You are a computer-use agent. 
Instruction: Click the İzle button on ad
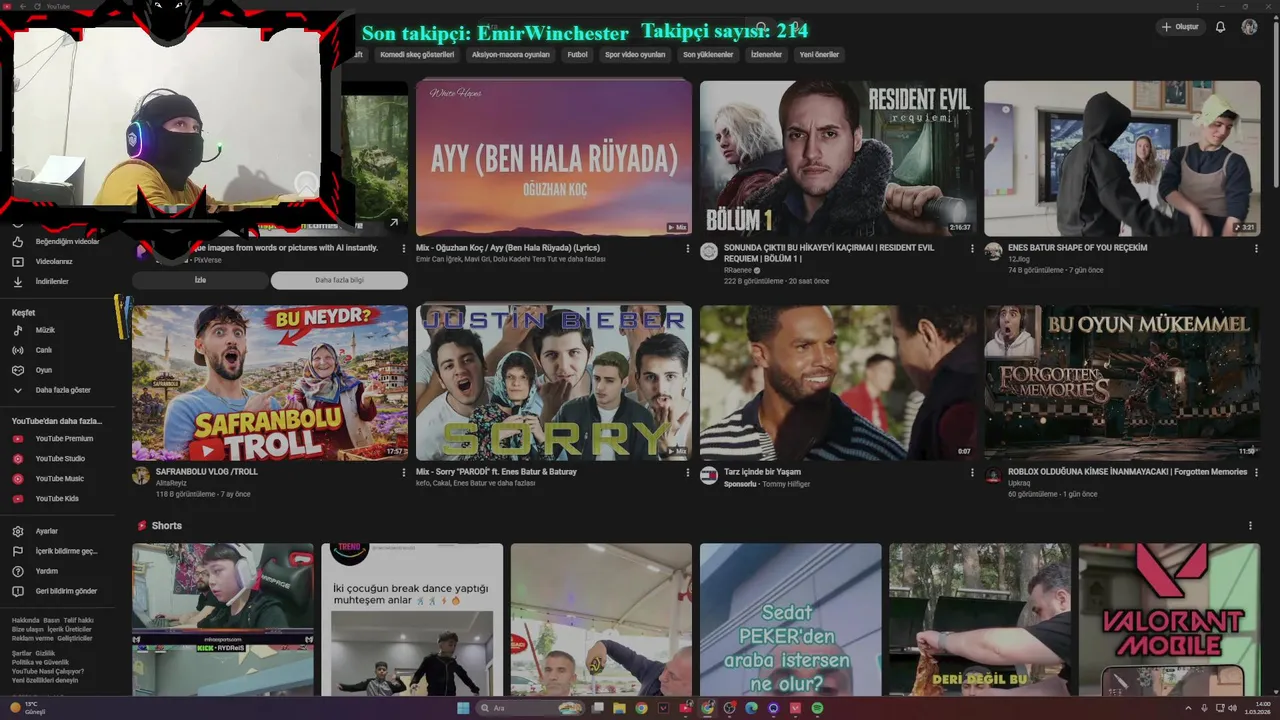pos(200,280)
